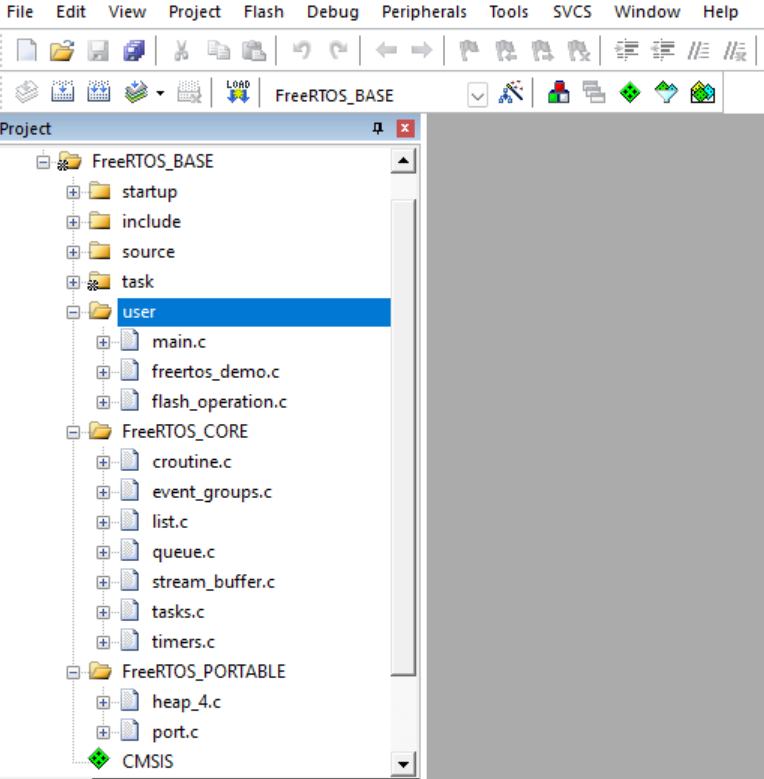Click the Save All icon
This screenshot has width=764, height=779.
(x=134, y=50)
